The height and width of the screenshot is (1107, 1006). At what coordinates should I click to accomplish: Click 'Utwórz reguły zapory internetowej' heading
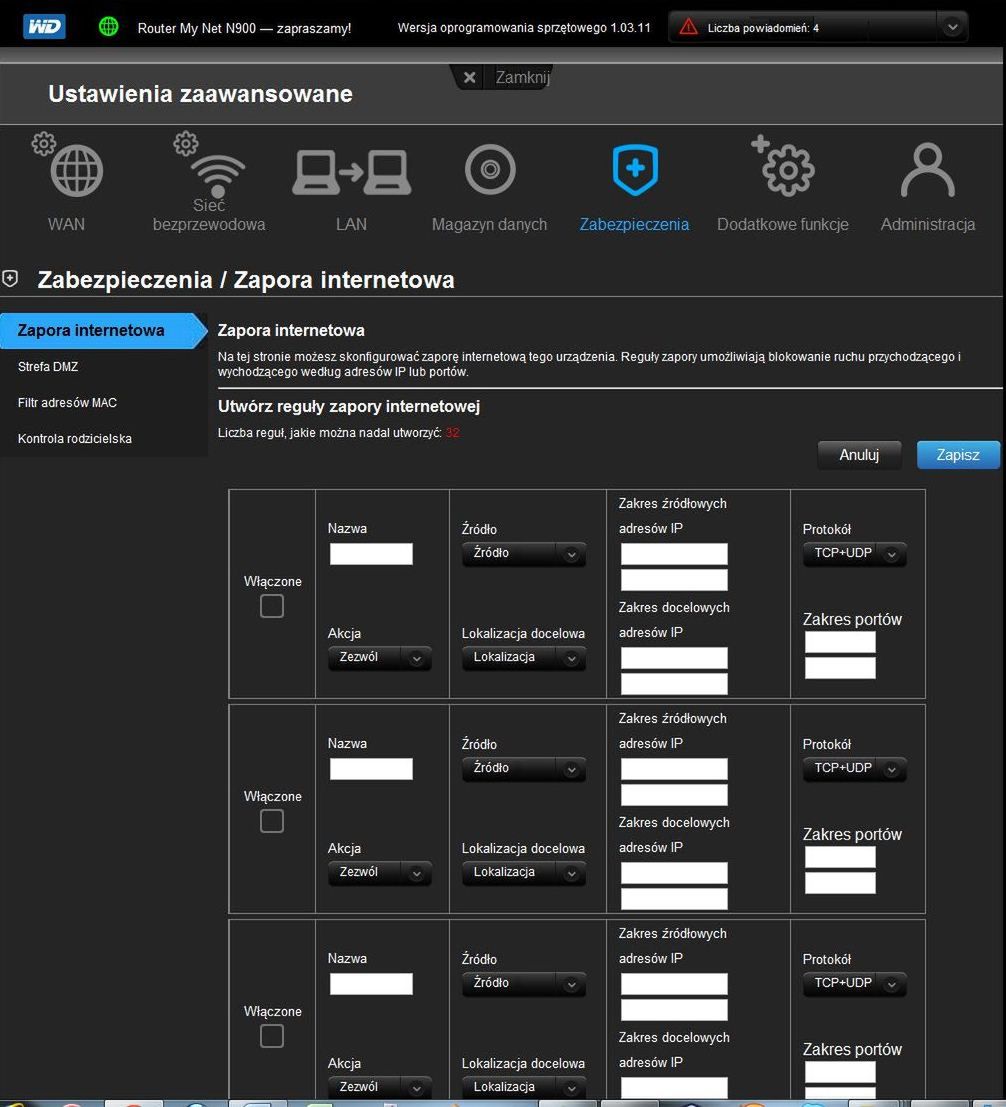click(x=349, y=407)
